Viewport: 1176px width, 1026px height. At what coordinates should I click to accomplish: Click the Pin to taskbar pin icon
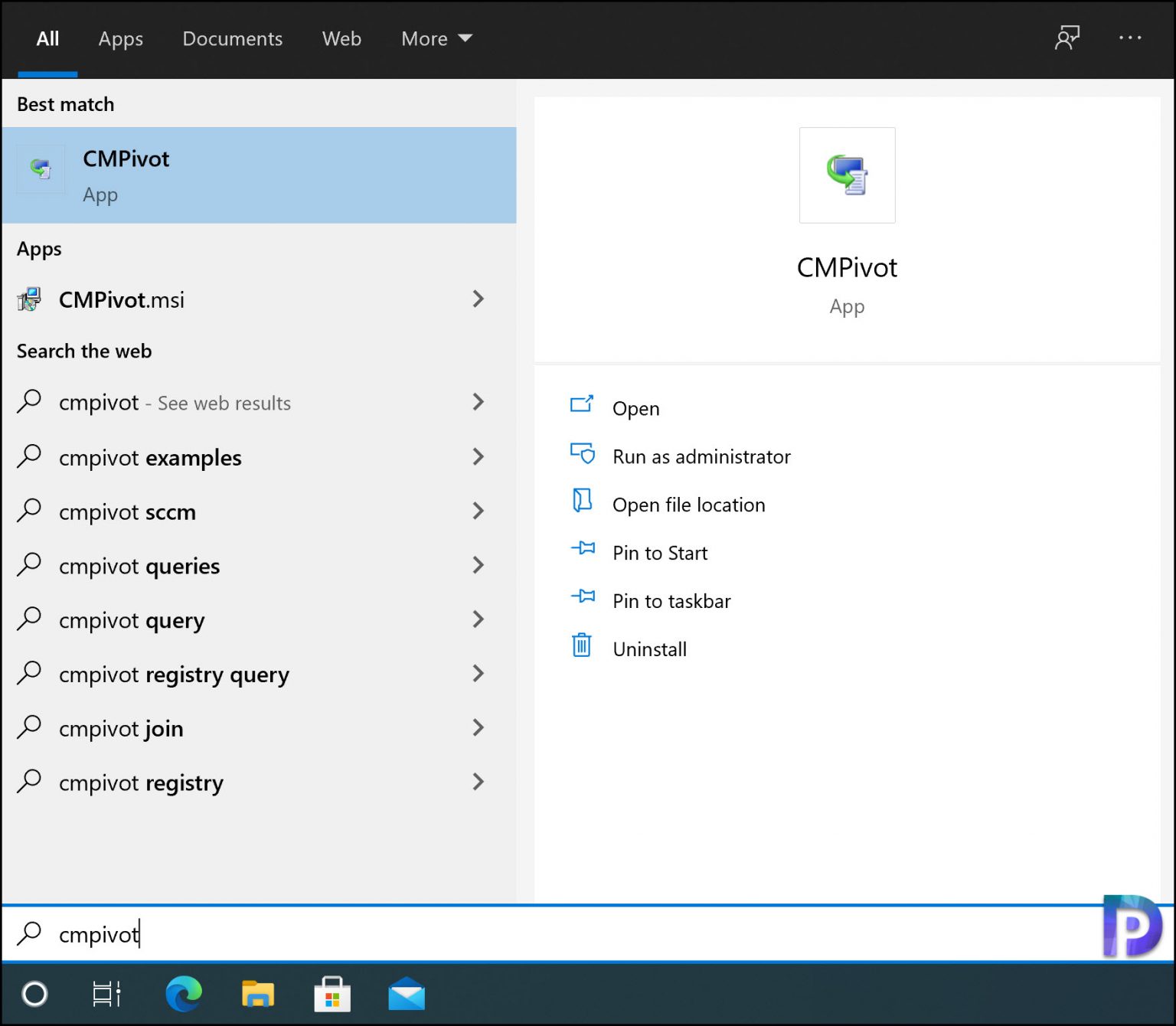coord(583,596)
